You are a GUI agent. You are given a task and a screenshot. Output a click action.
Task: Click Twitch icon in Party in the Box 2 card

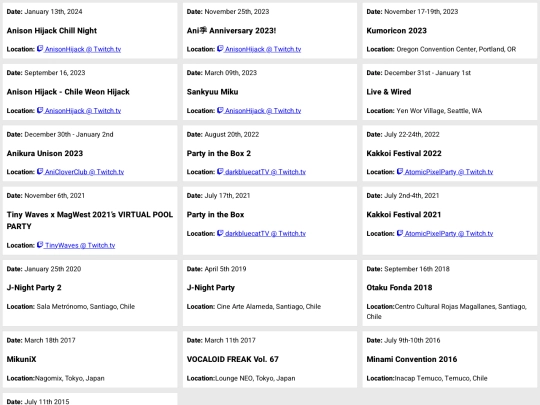[x=220, y=171]
